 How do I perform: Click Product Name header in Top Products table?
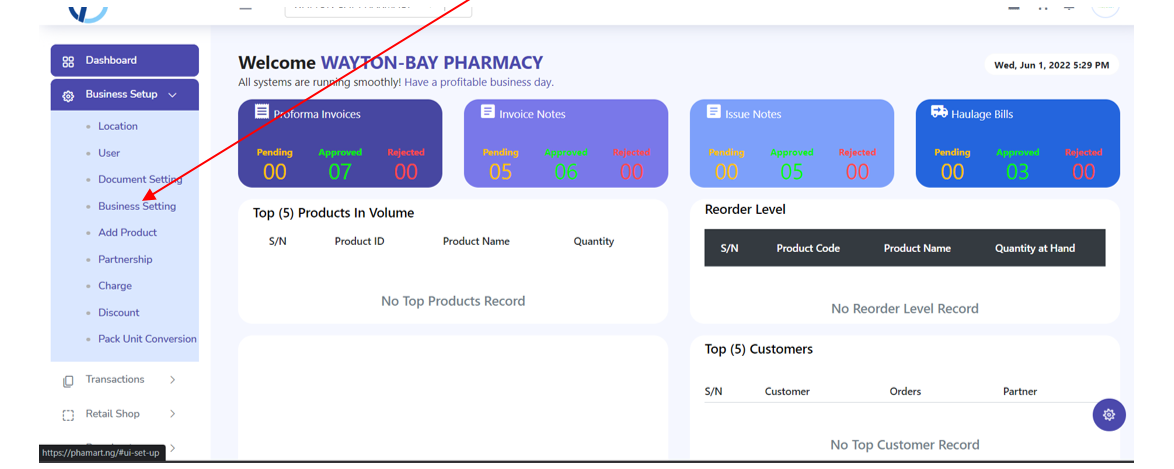pos(476,241)
